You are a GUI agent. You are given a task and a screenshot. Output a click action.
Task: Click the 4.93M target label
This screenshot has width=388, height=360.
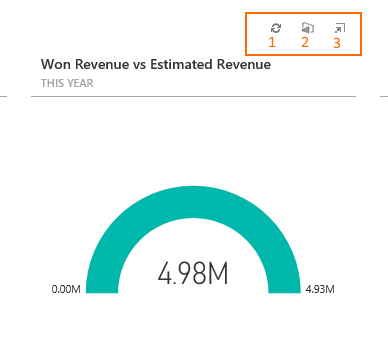[x=320, y=289]
